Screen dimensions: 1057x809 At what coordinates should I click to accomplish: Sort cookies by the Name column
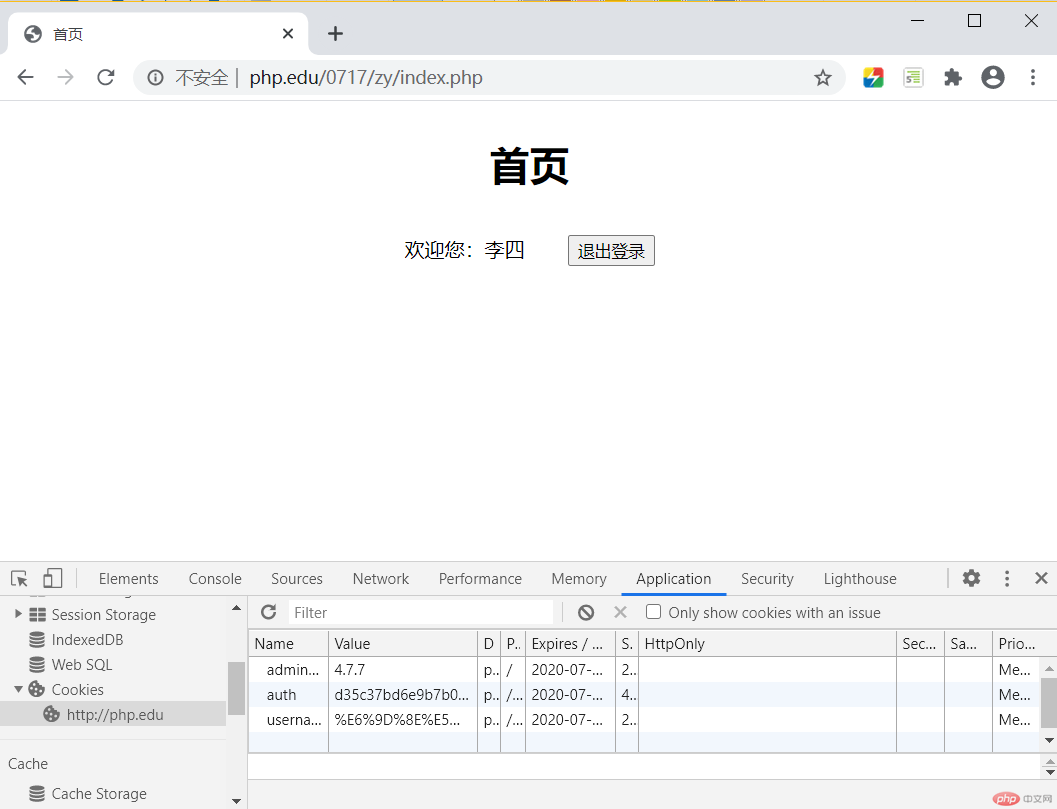pyautogui.click(x=289, y=644)
